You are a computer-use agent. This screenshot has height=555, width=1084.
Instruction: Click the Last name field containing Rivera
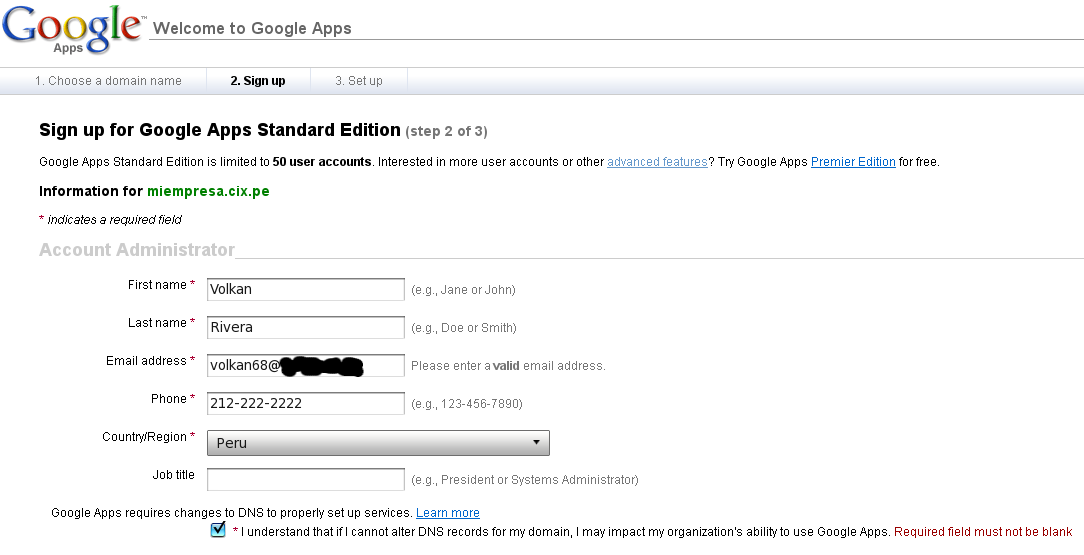[306, 328]
